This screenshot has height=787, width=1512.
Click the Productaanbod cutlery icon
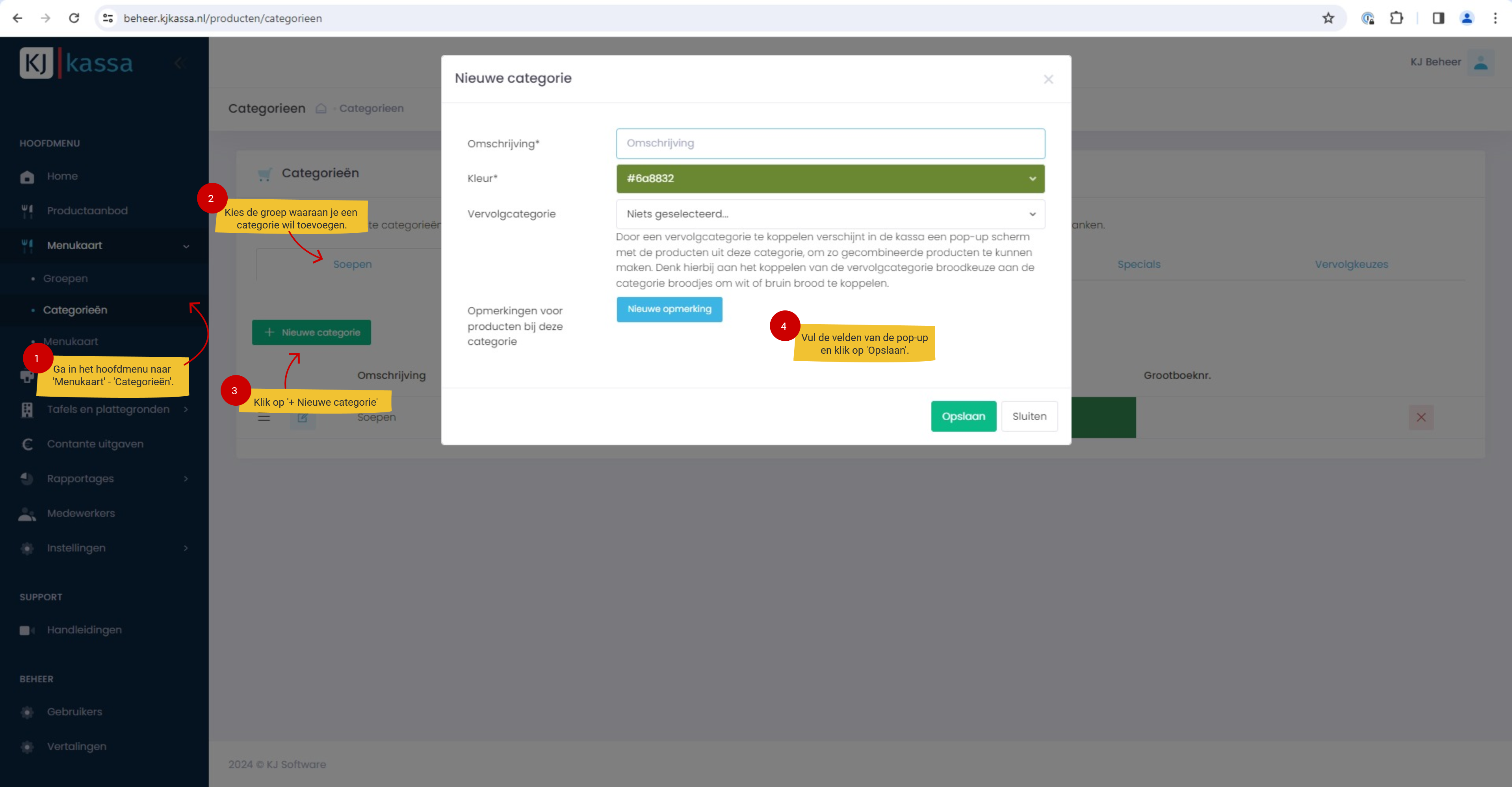pyautogui.click(x=27, y=211)
